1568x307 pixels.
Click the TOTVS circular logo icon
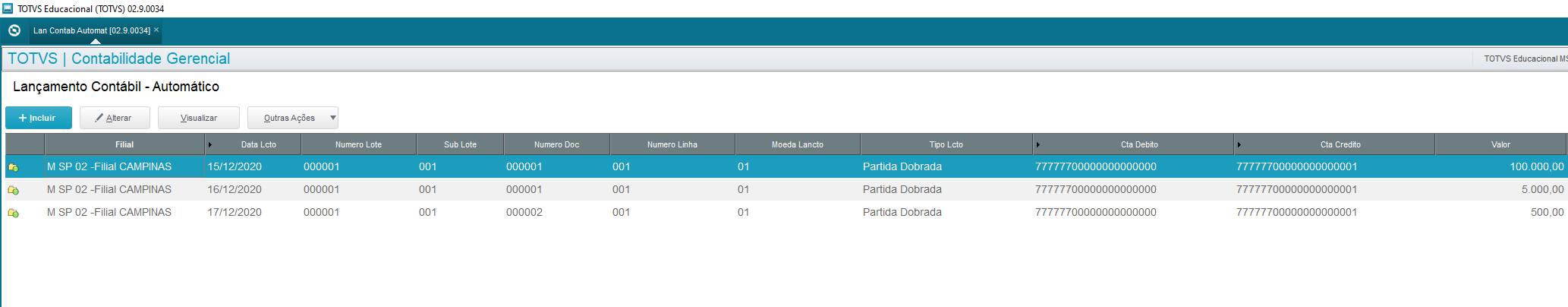14,30
